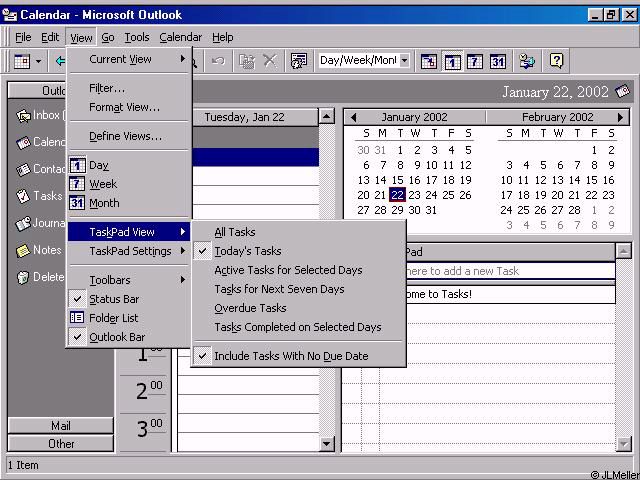
Task: Open the Outlook Help question icon
Action: click(x=556, y=61)
